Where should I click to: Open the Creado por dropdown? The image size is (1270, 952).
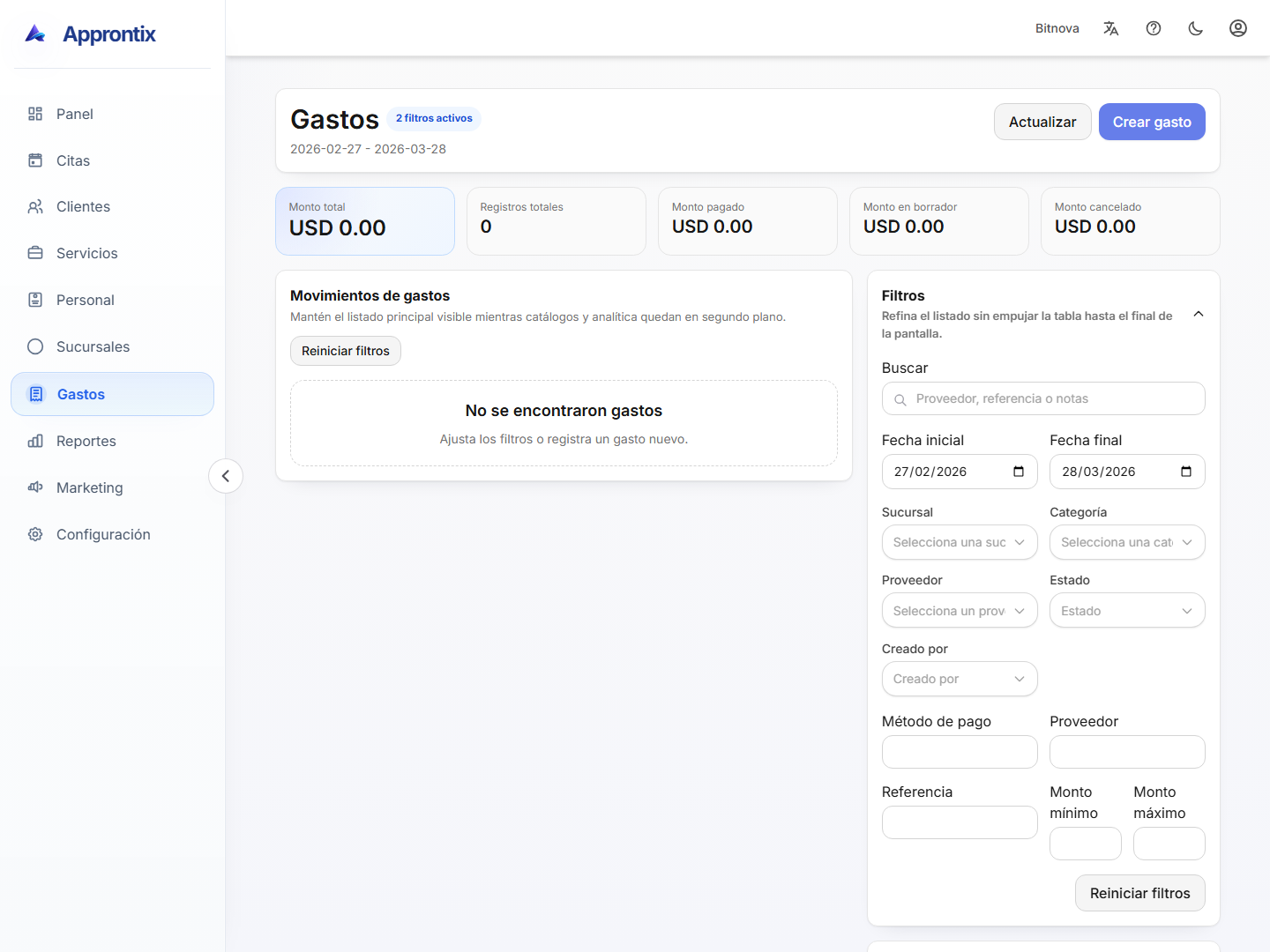[x=960, y=679]
